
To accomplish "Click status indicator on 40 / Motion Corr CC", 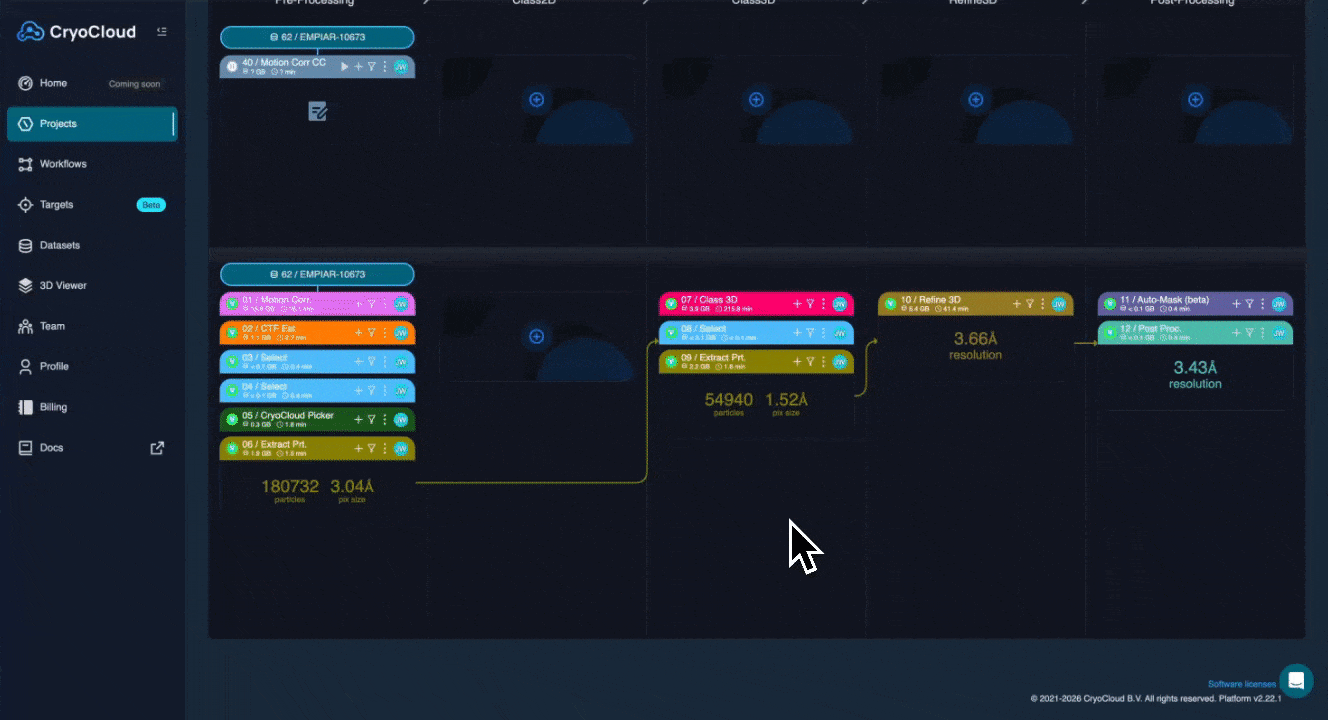I will coord(232,67).
